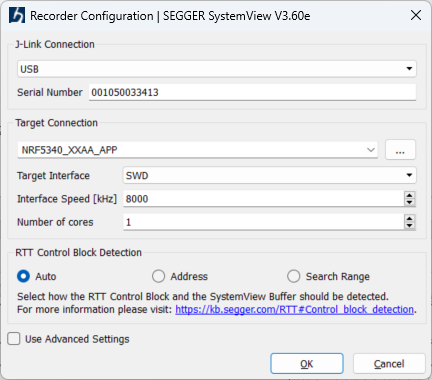Dismiss the dialog with the Cancel button
This screenshot has height=380, width=432.
389,364
